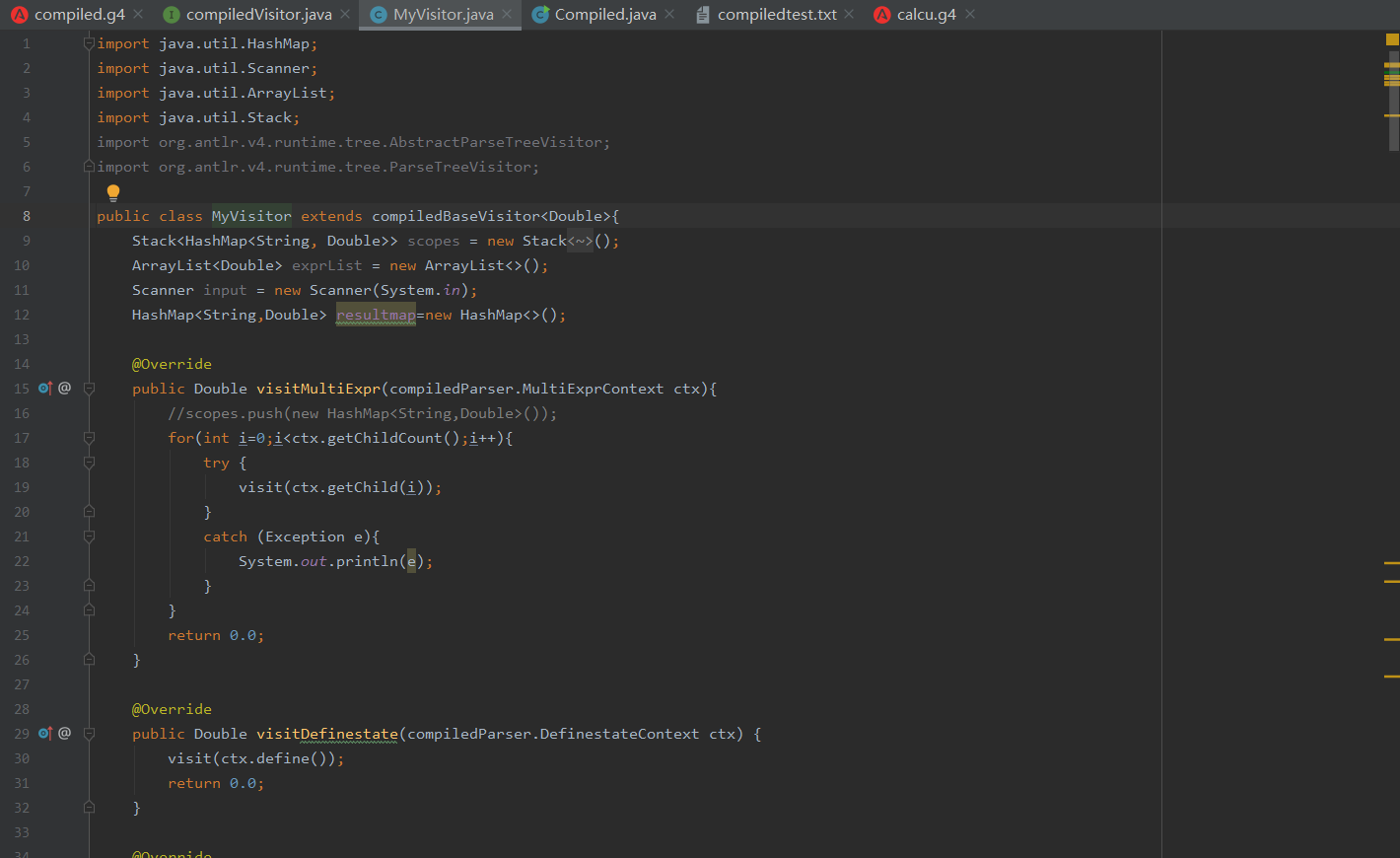The height and width of the screenshot is (858, 1400).
Task: Click the @Override annotation on line 14
Action: (x=172, y=364)
